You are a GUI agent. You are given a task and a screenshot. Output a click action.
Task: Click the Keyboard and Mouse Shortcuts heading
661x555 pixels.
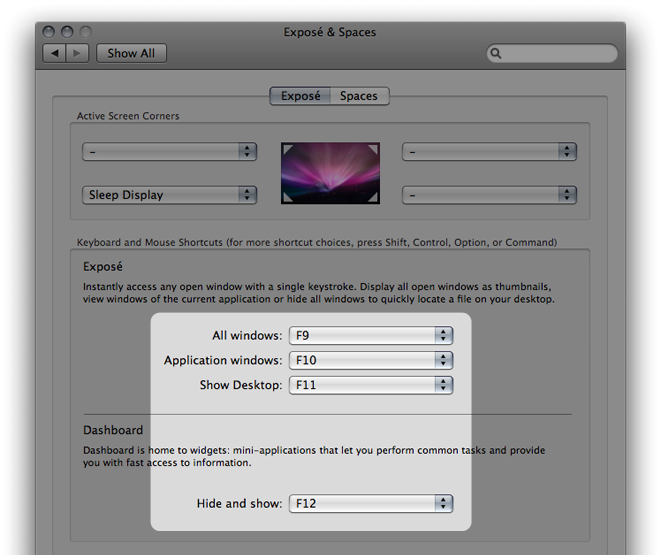tap(317, 242)
